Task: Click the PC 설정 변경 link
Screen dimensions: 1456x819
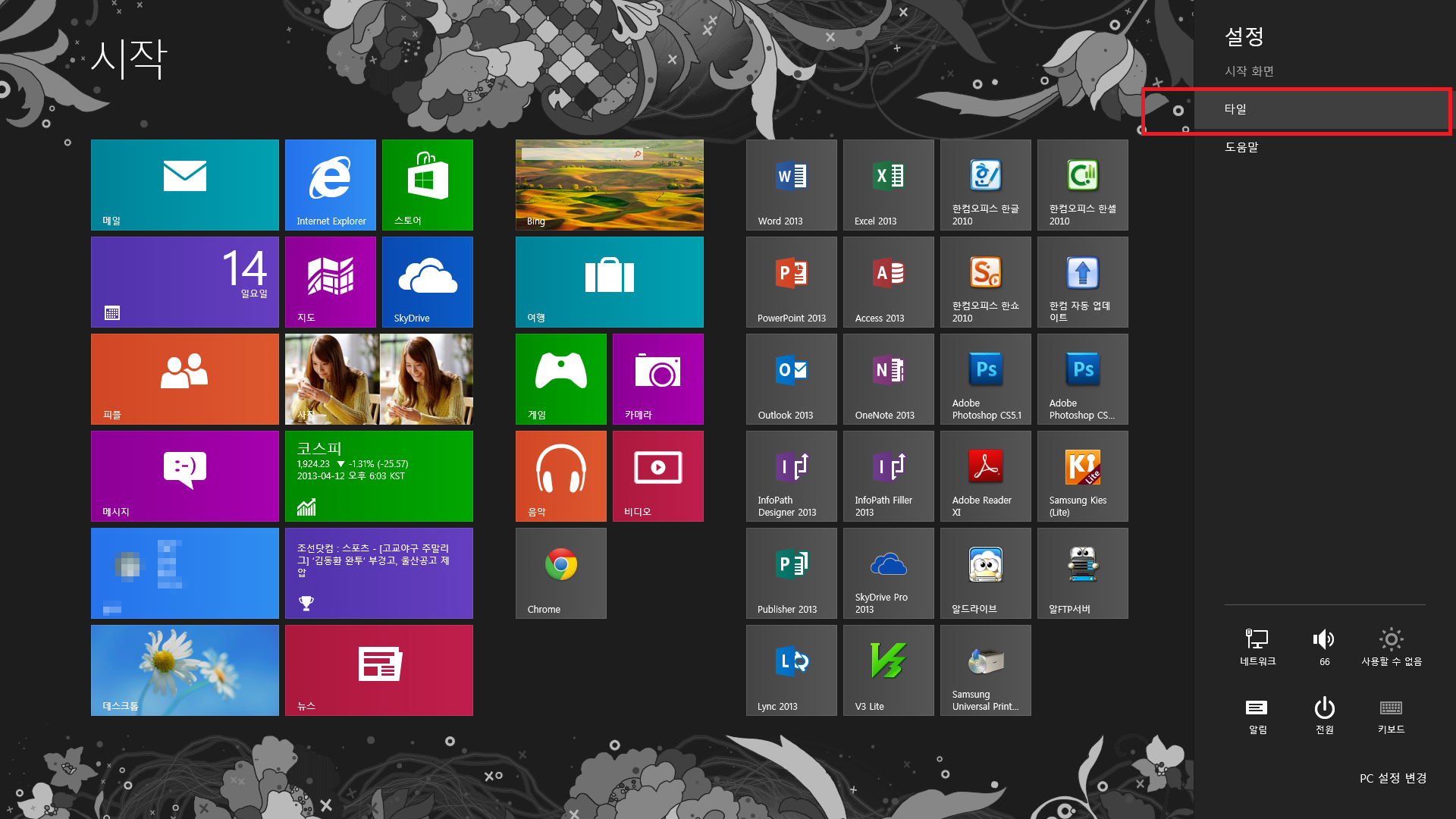Action: [1393, 778]
